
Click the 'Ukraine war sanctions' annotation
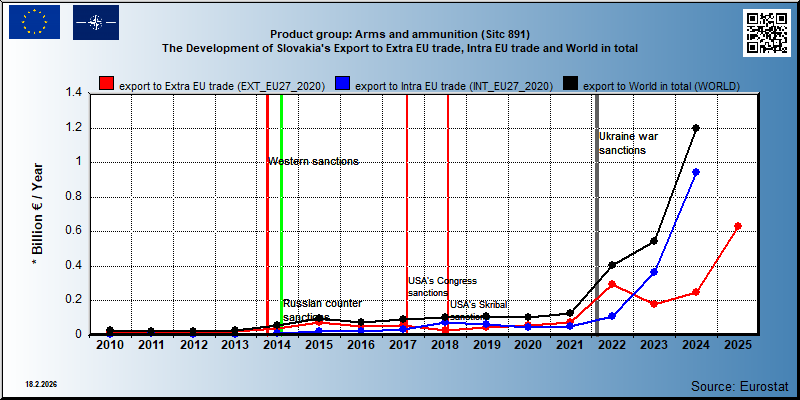629,143
